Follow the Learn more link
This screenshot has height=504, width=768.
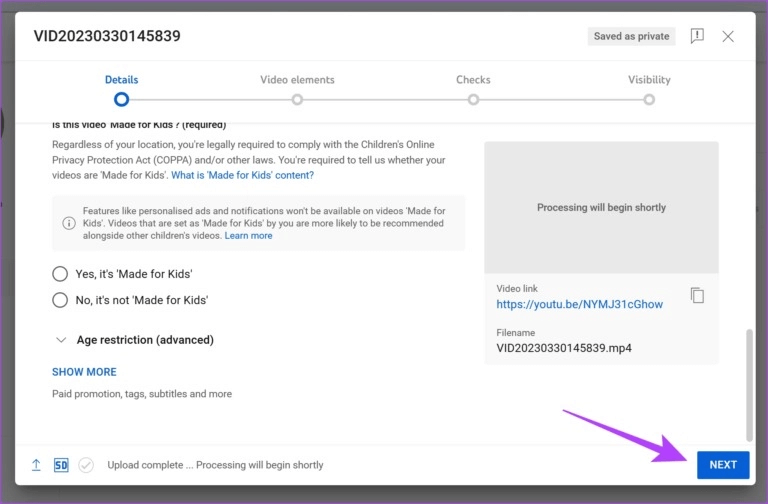(248, 236)
